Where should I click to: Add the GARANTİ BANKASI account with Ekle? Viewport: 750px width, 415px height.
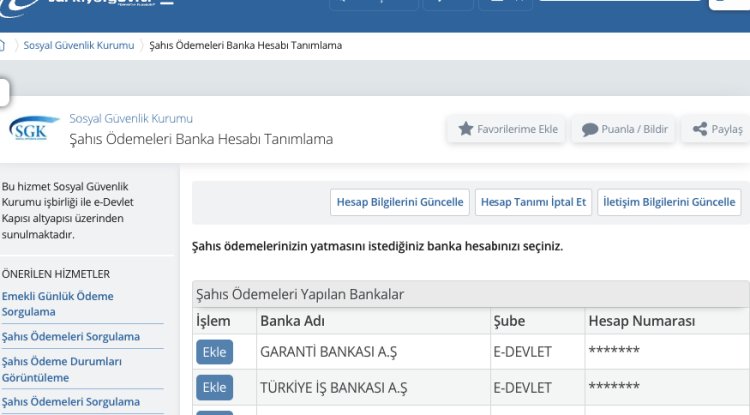[x=214, y=352]
